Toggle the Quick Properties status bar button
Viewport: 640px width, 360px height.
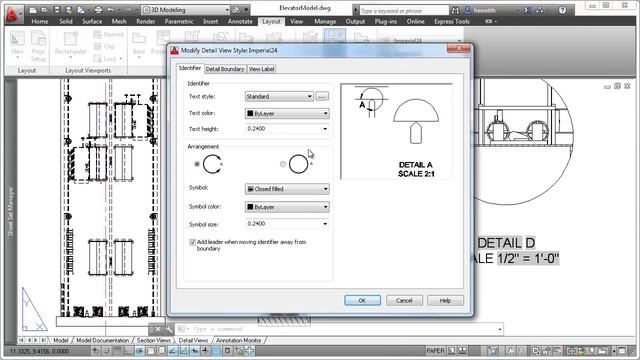(x=227, y=351)
